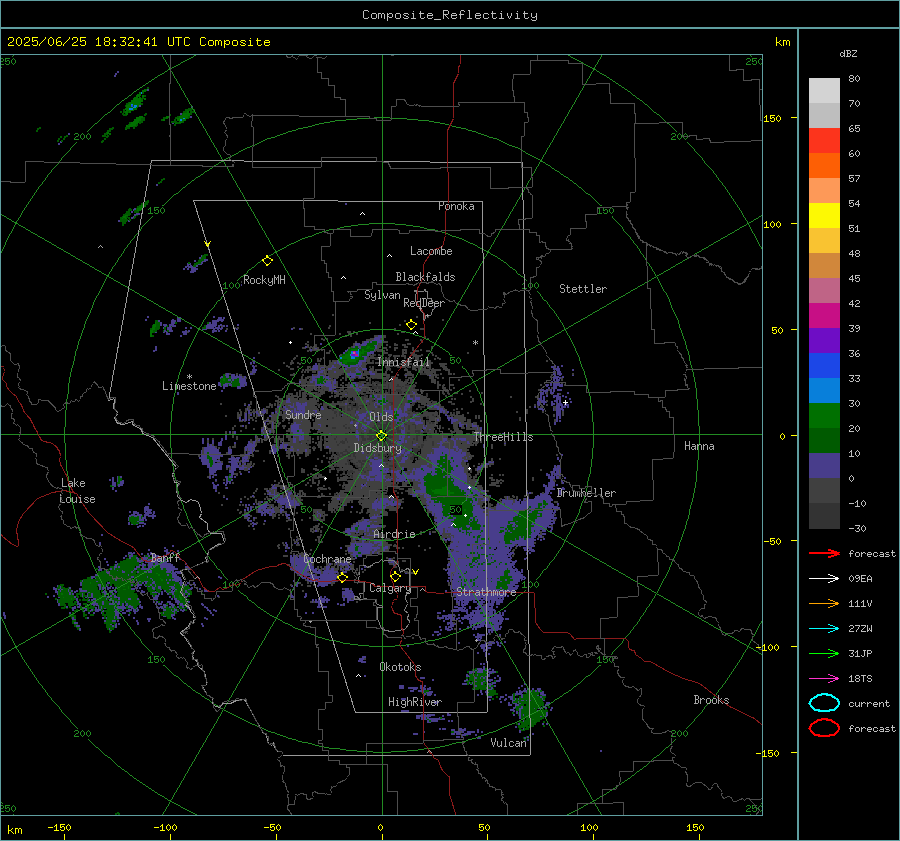Click the cyan 27ZW arrow icon
The width and height of the screenshot is (900, 841).
[824, 629]
